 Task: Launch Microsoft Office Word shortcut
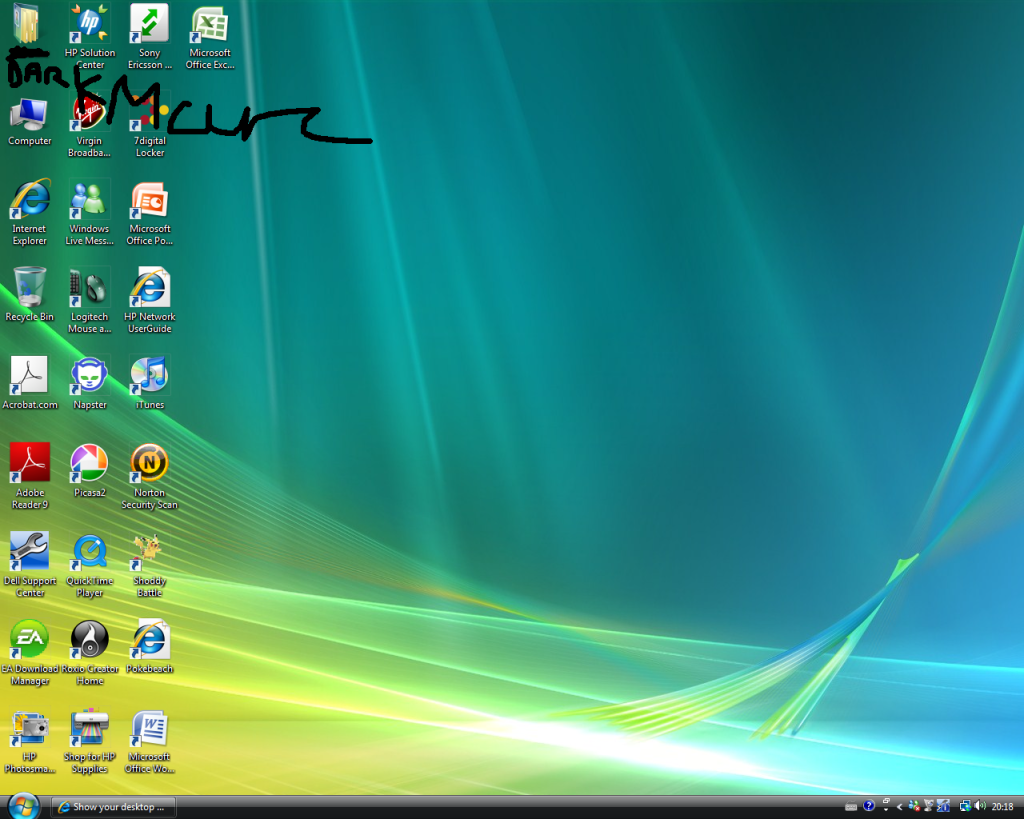150,741
